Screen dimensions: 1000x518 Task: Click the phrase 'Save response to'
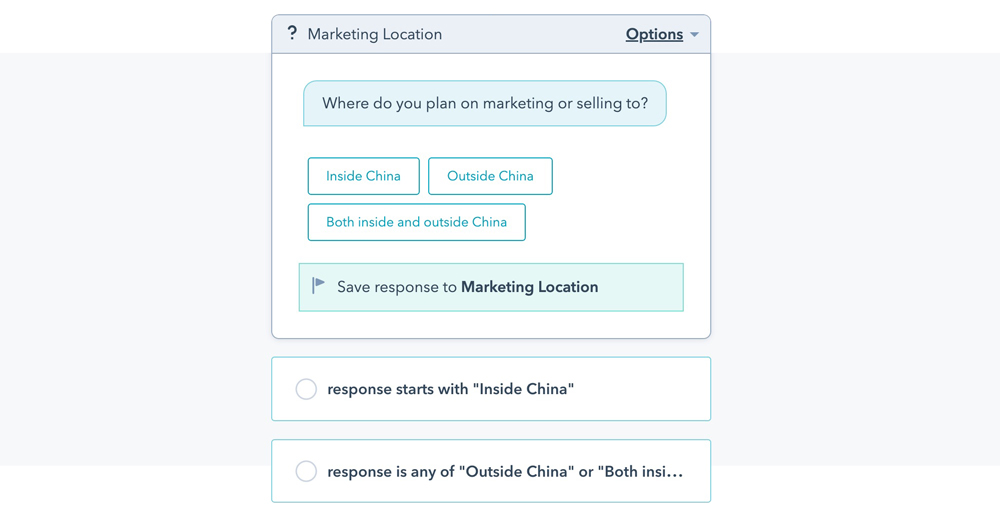[396, 287]
